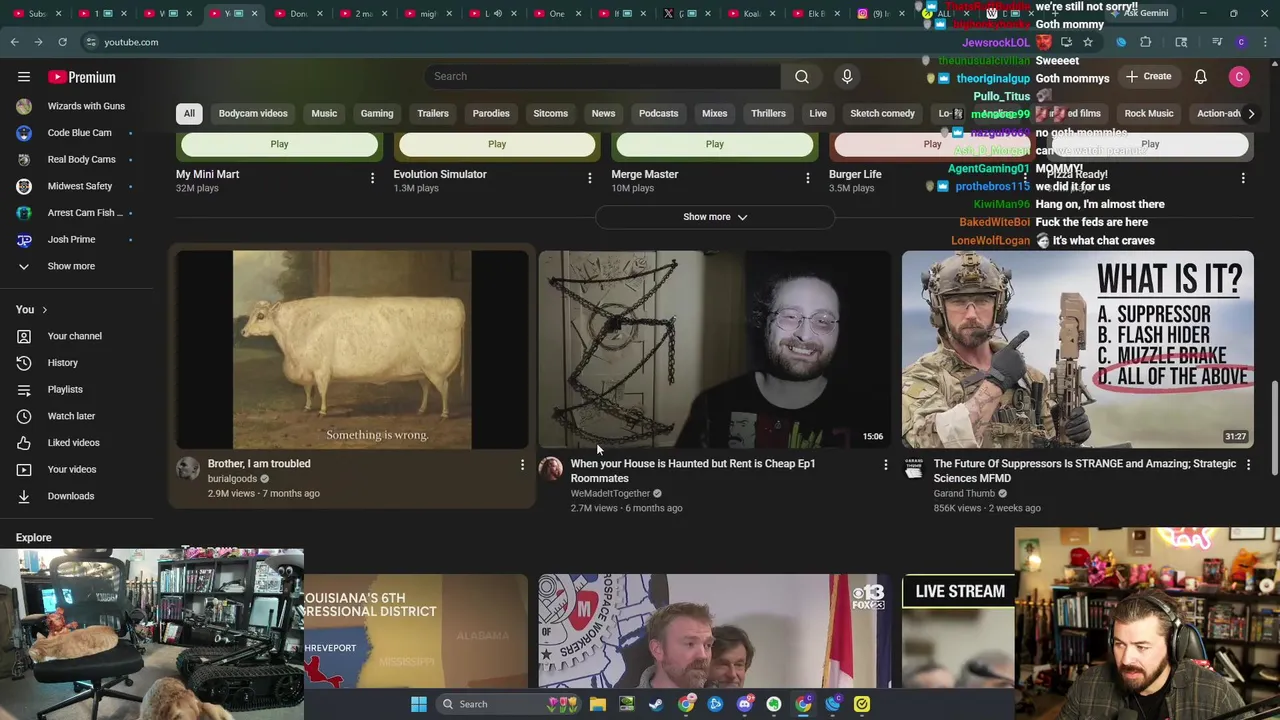Select the All category chip

tap(189, 113)
